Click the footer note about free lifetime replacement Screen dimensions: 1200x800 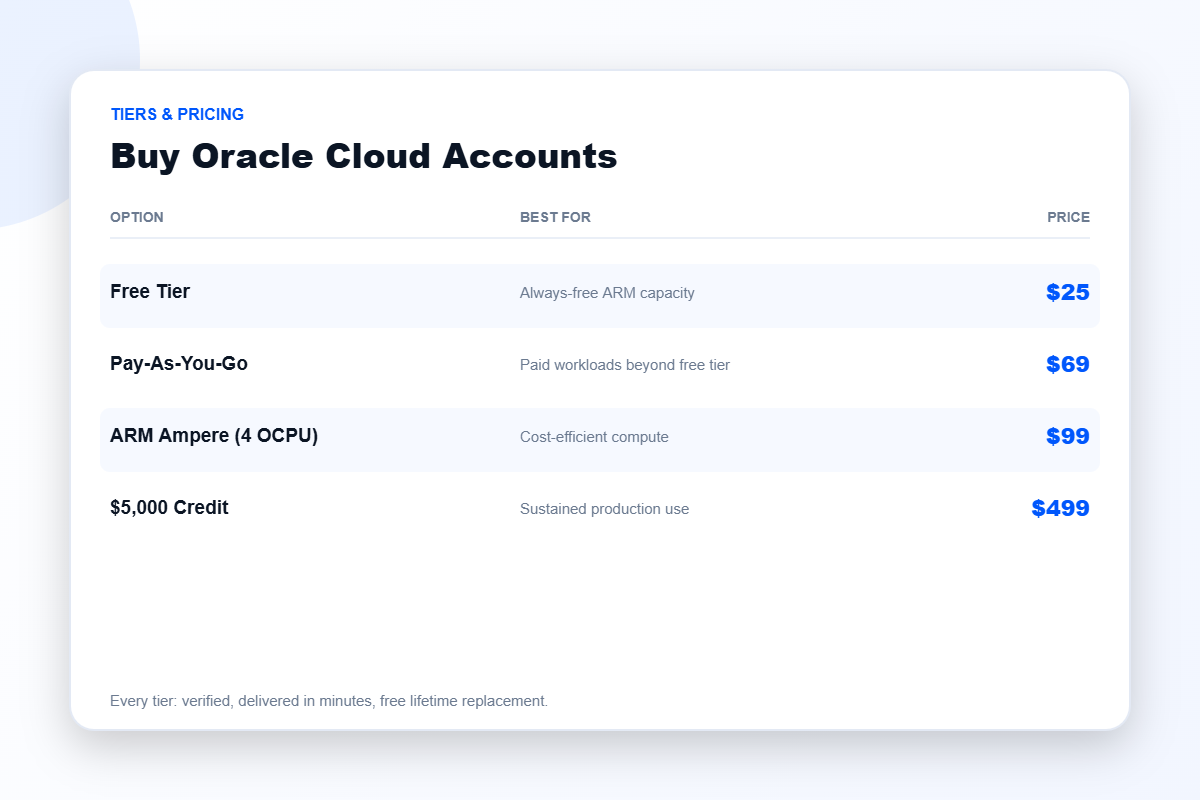329,701
